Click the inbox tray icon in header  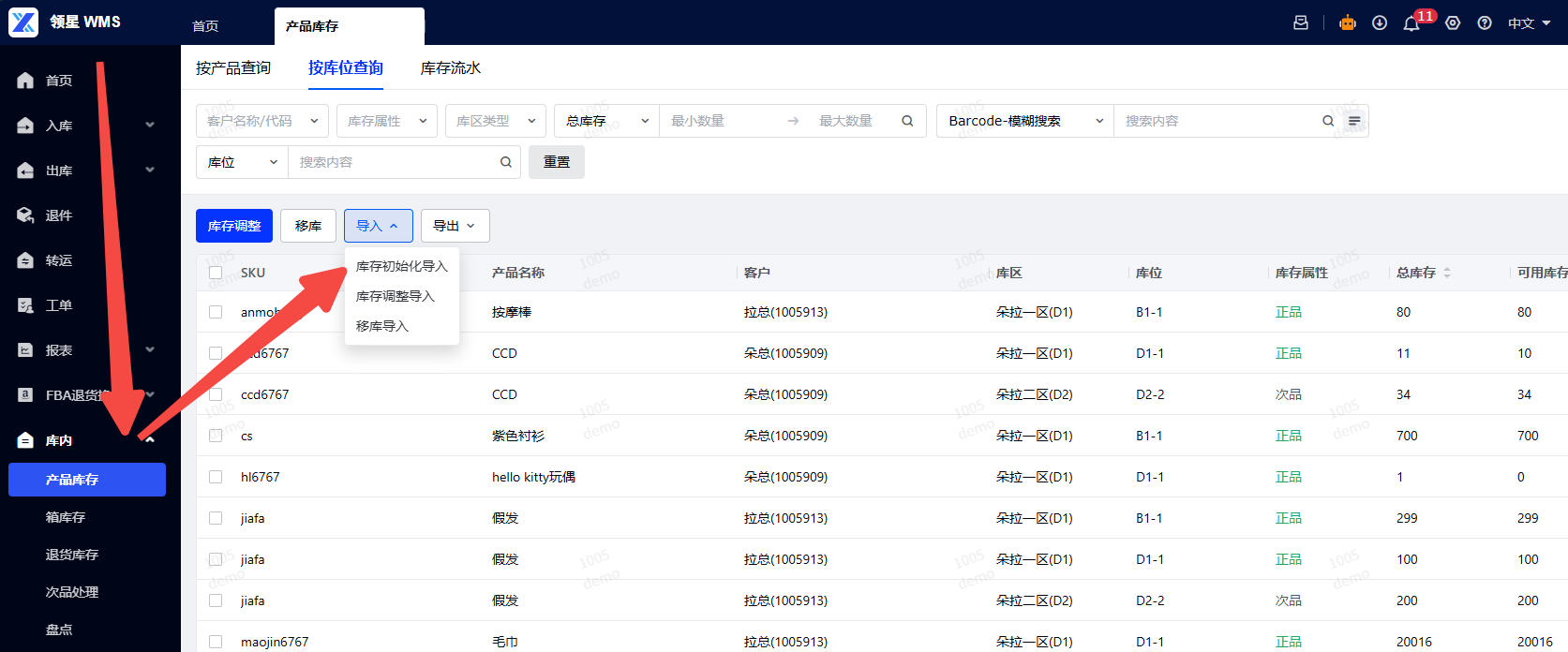[x=1301, y=22]
